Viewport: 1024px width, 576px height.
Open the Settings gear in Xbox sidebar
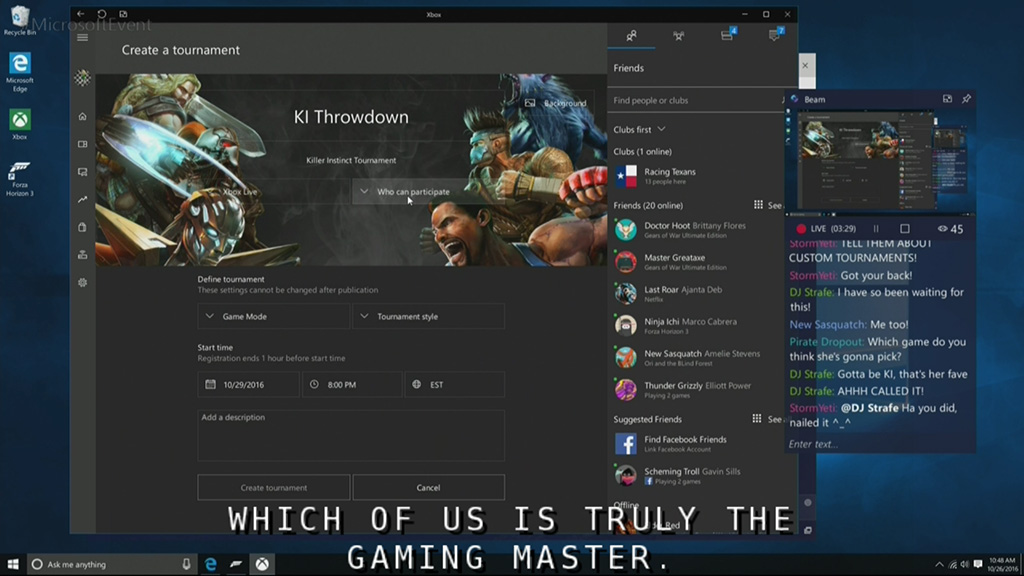click(82, 283)
